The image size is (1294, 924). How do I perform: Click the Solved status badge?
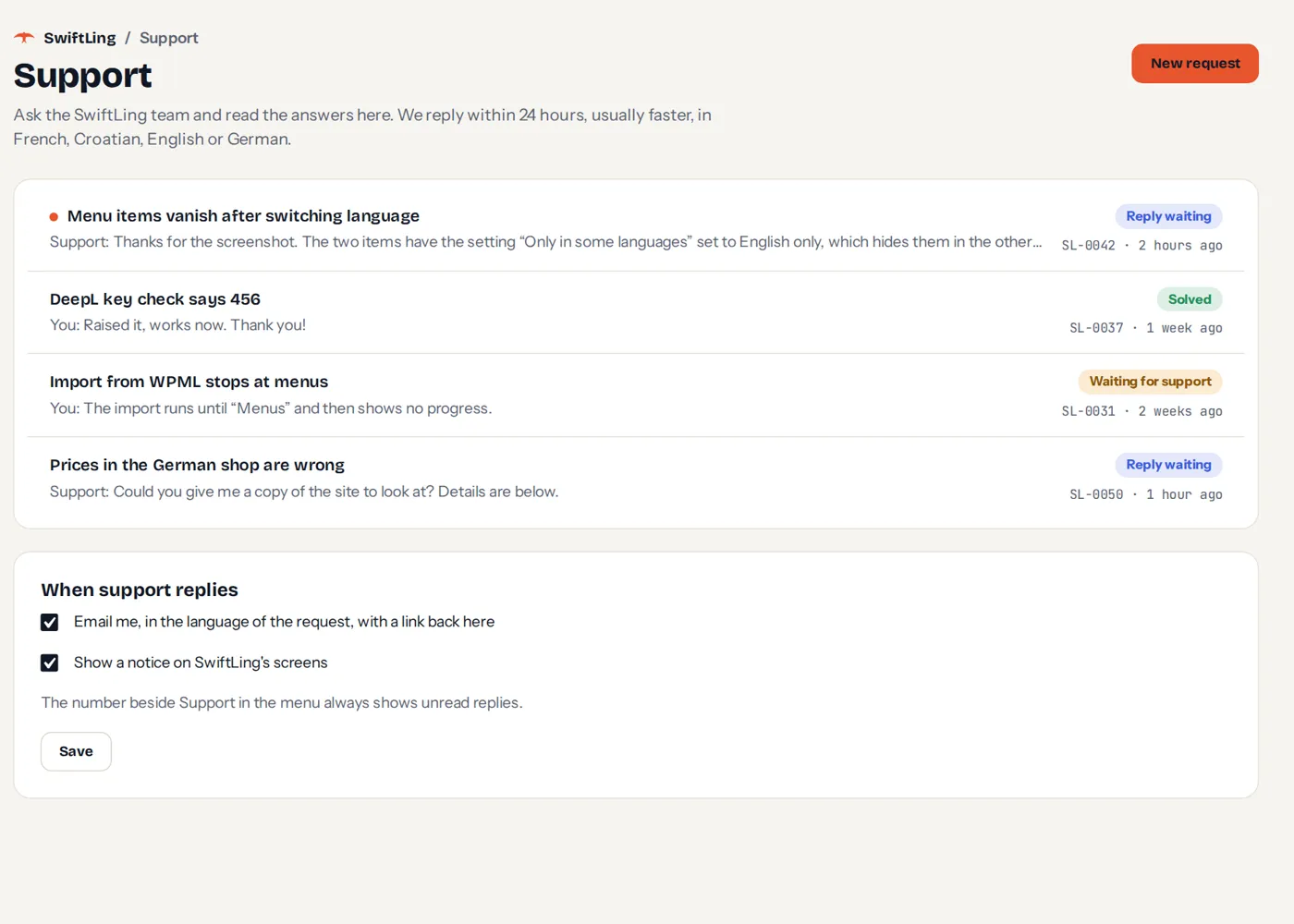[x=1190, y=299]
